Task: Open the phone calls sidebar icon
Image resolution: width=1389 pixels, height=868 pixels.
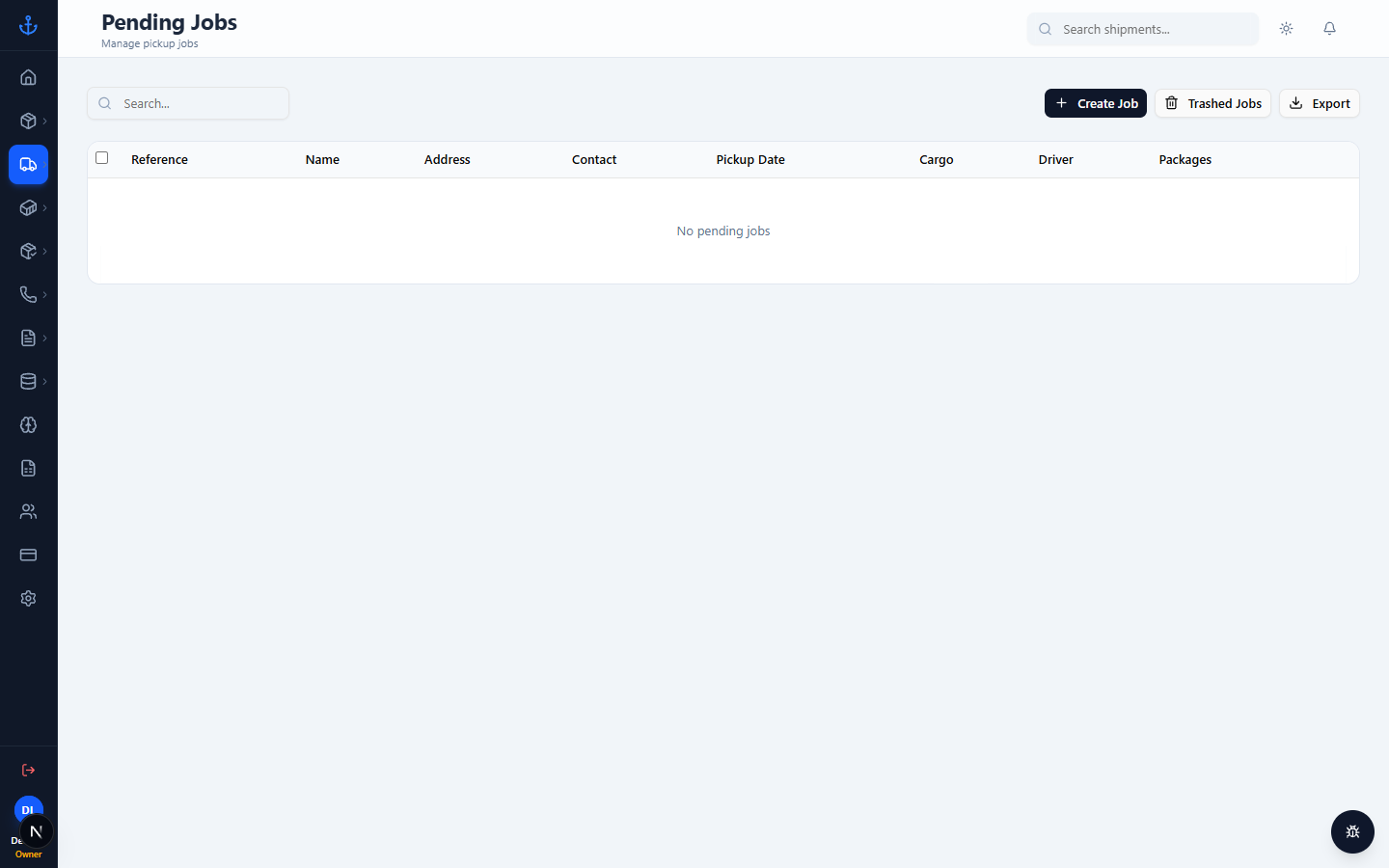Action: (x=28, y=294)
